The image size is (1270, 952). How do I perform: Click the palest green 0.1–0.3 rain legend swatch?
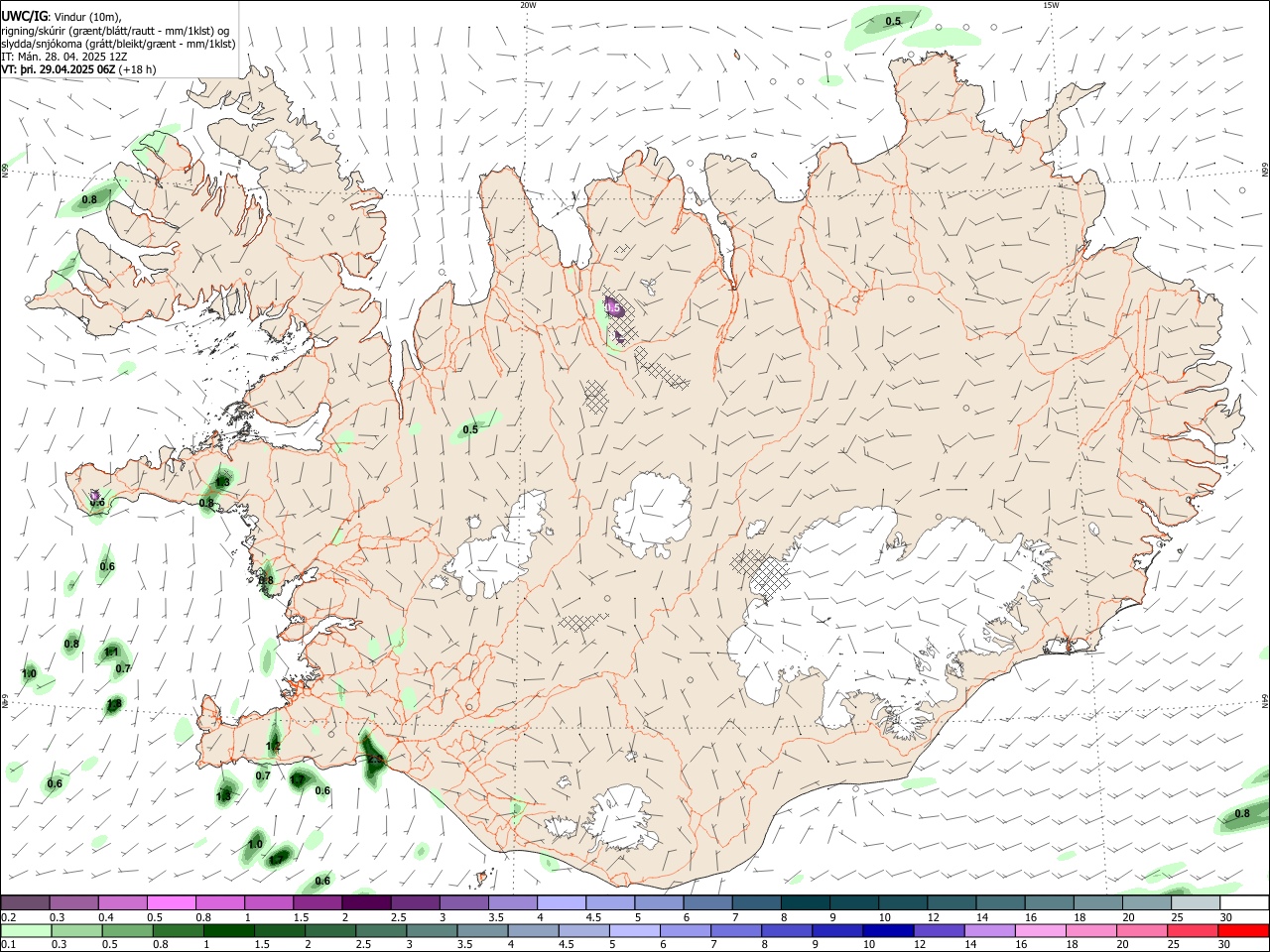coord(26,930)
